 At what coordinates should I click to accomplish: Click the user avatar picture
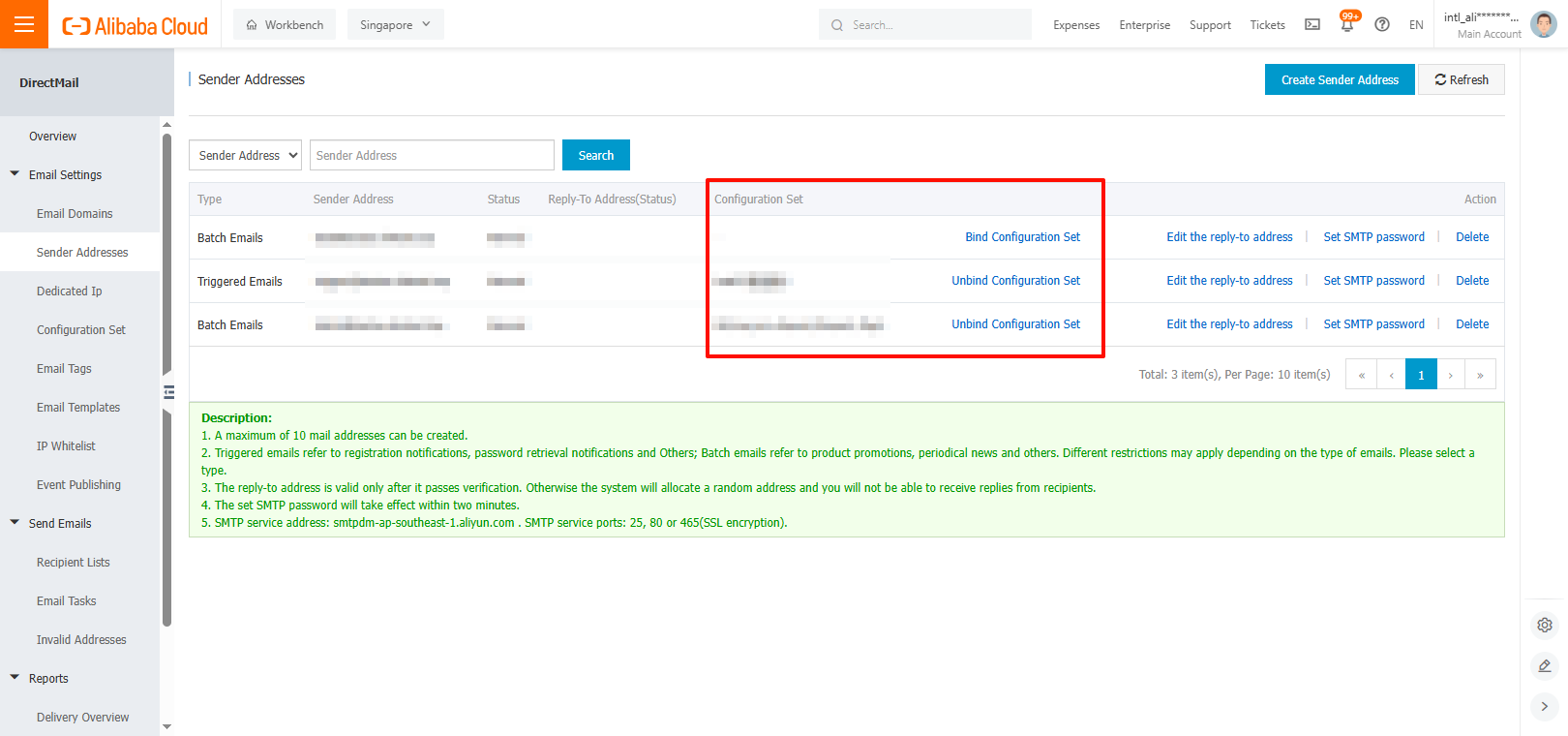[1544, 24]
